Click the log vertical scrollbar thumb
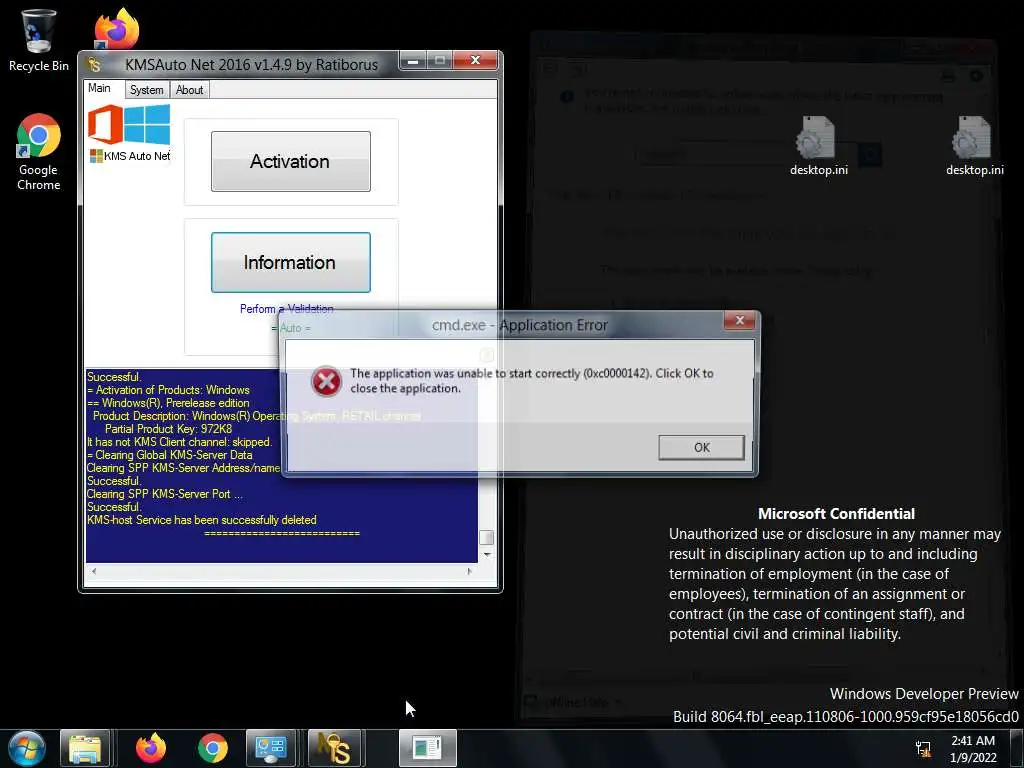This screenshot has width=1024, height=768. pyautogui.click(x=487, y=537)
